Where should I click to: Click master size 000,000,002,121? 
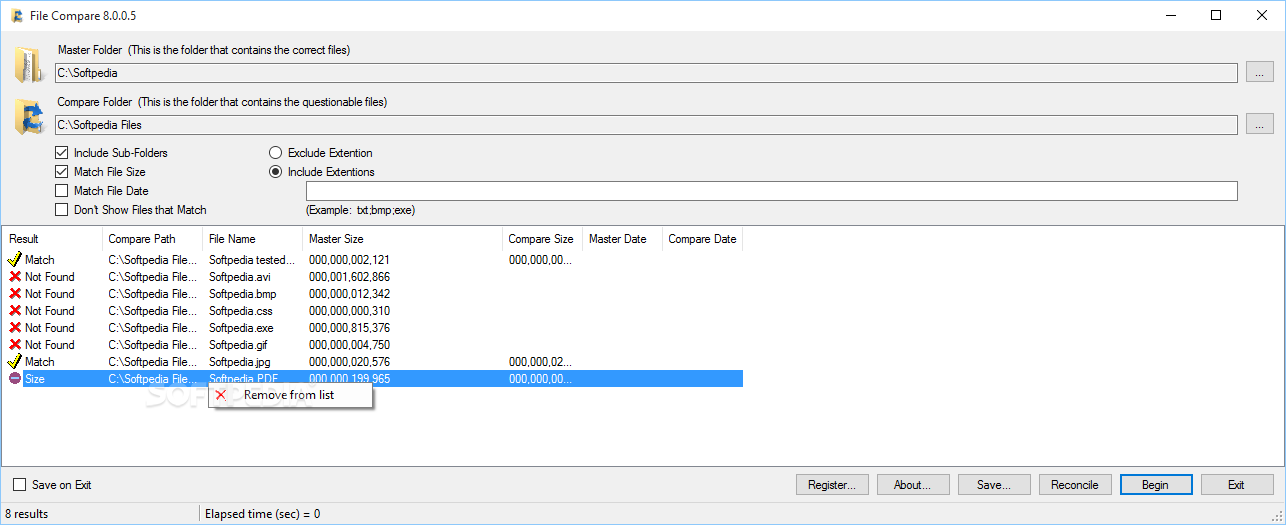[349, 260]
